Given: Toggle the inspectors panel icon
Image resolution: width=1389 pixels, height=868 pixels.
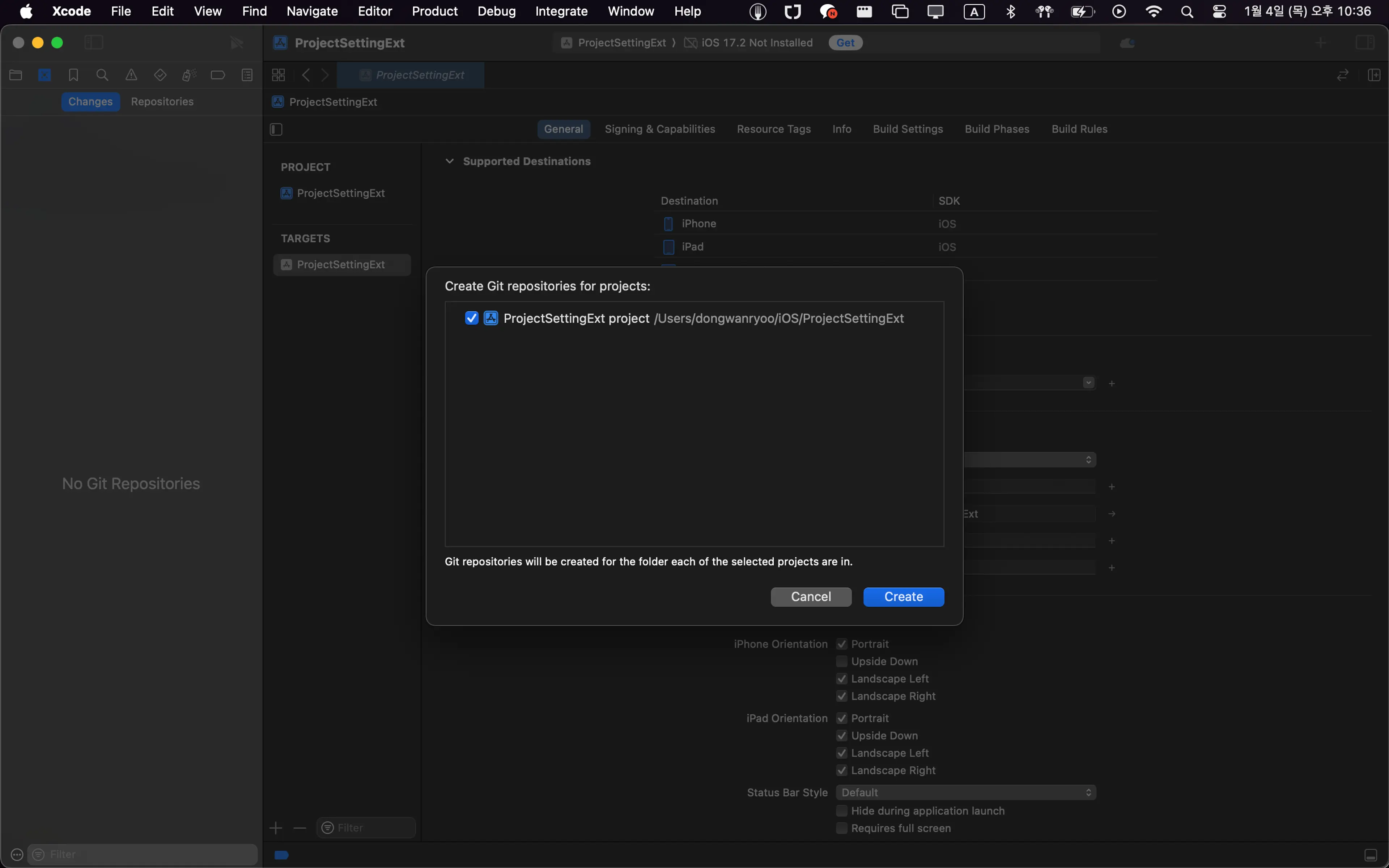Looking at the screenshot, I should (x=1365, y=42).
